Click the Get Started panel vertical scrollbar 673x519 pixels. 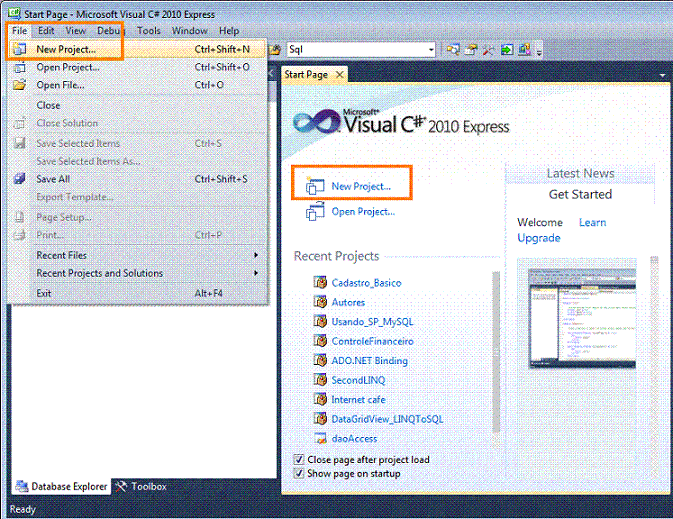654,367
